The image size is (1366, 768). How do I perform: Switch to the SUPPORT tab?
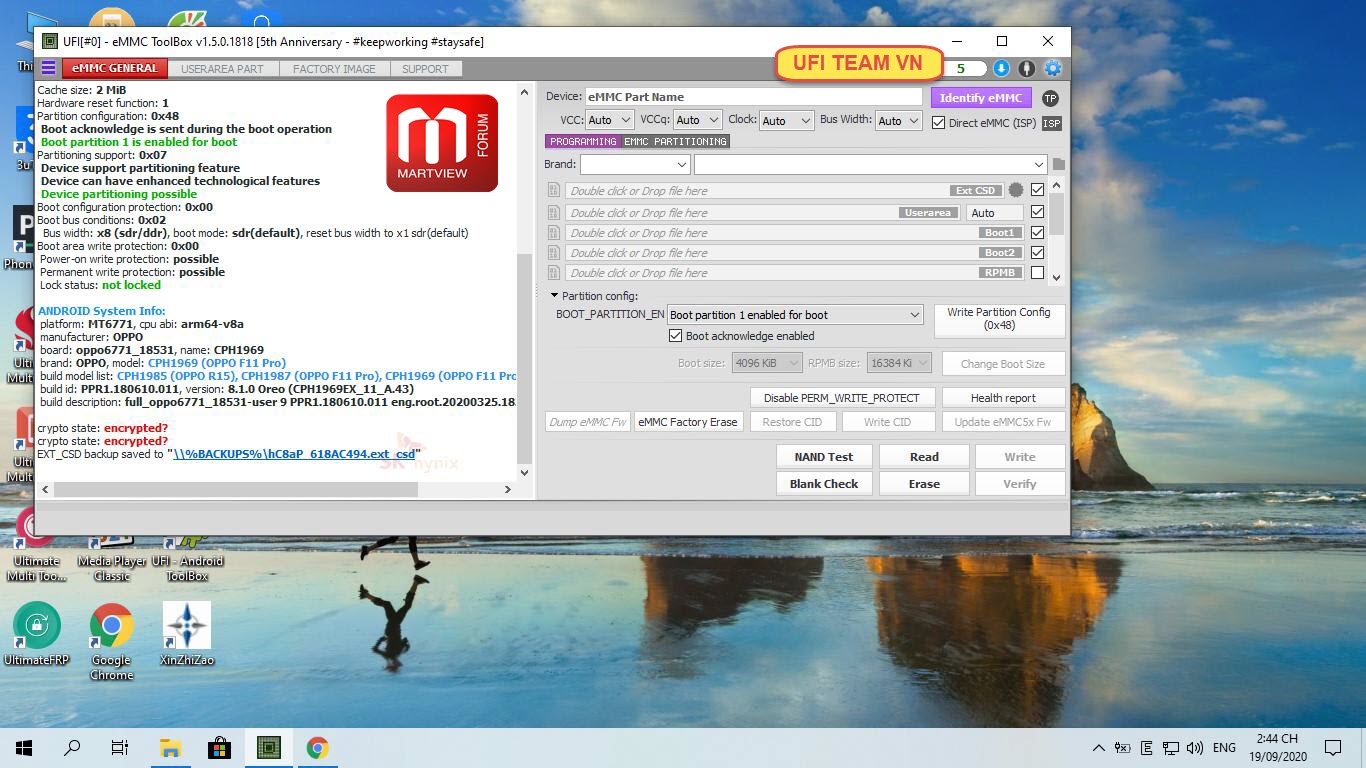[425, 69]
